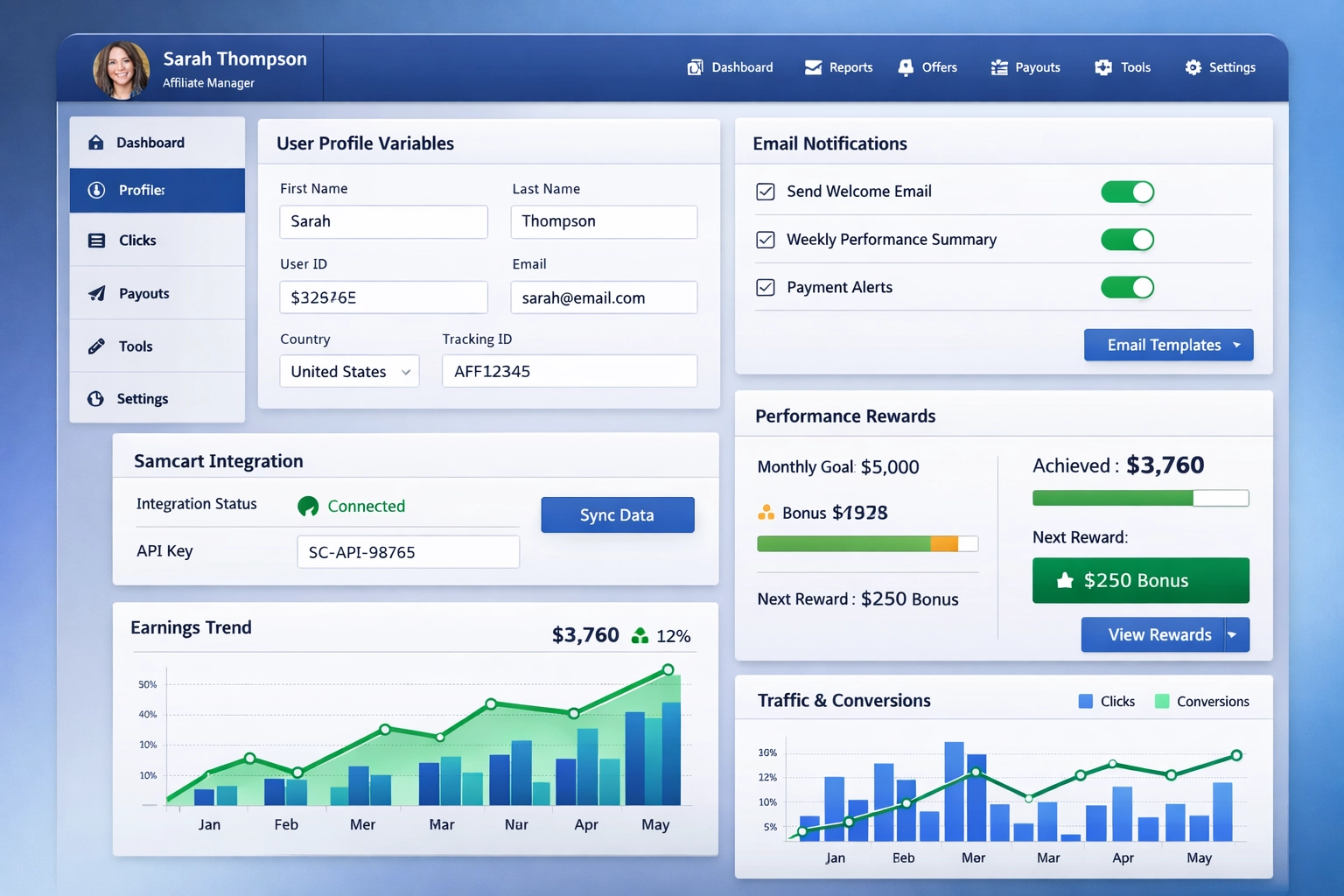
Task: Select the Payouts paper-plane sidebar icon
Action: pos(98,293)
